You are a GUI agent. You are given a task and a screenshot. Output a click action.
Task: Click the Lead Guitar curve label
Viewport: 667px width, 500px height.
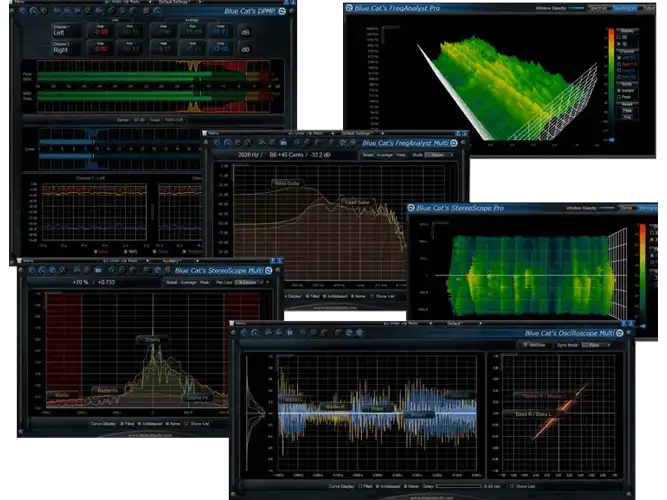[x=358, y=202]
